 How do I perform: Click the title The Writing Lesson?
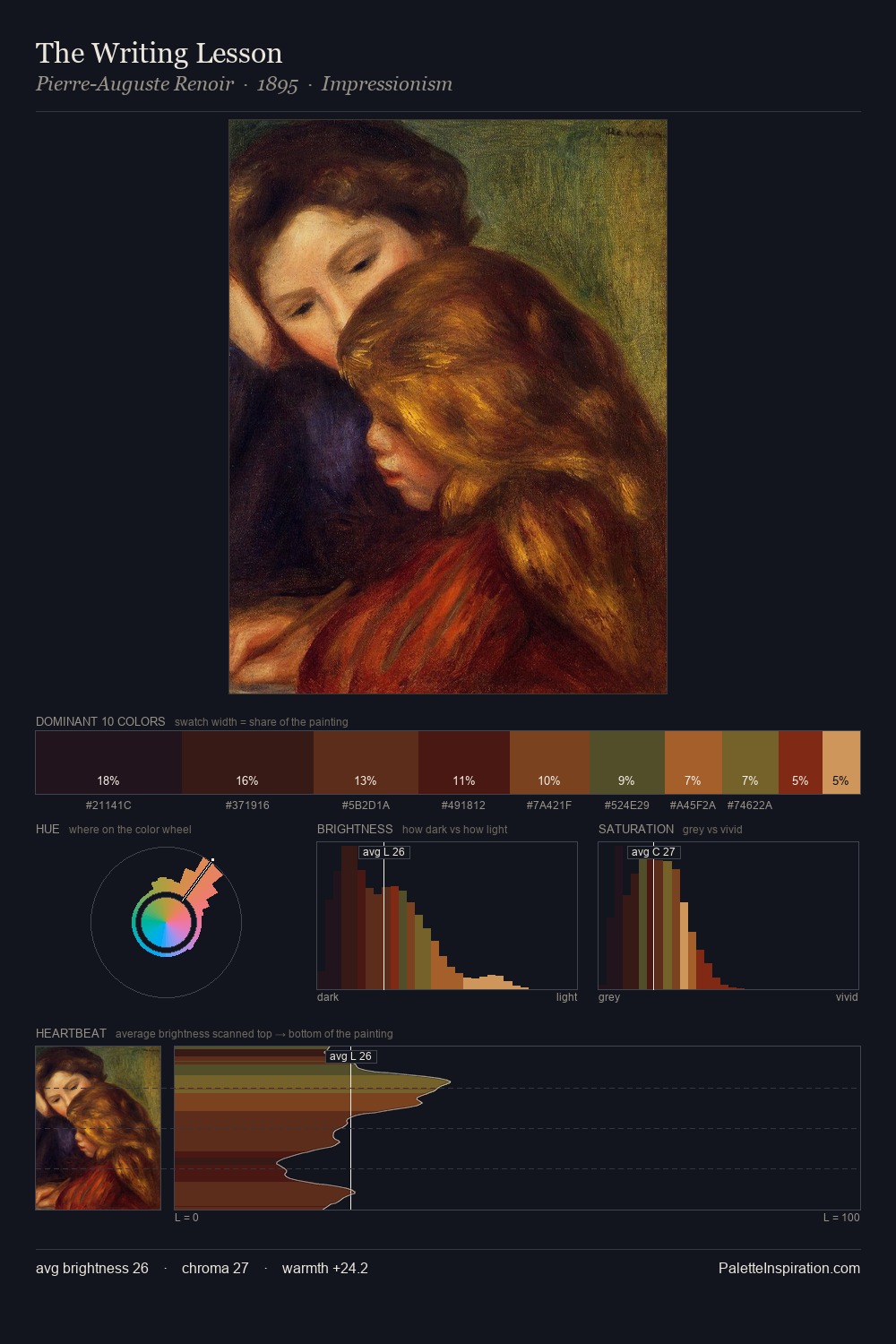click(x=159, y=53)
